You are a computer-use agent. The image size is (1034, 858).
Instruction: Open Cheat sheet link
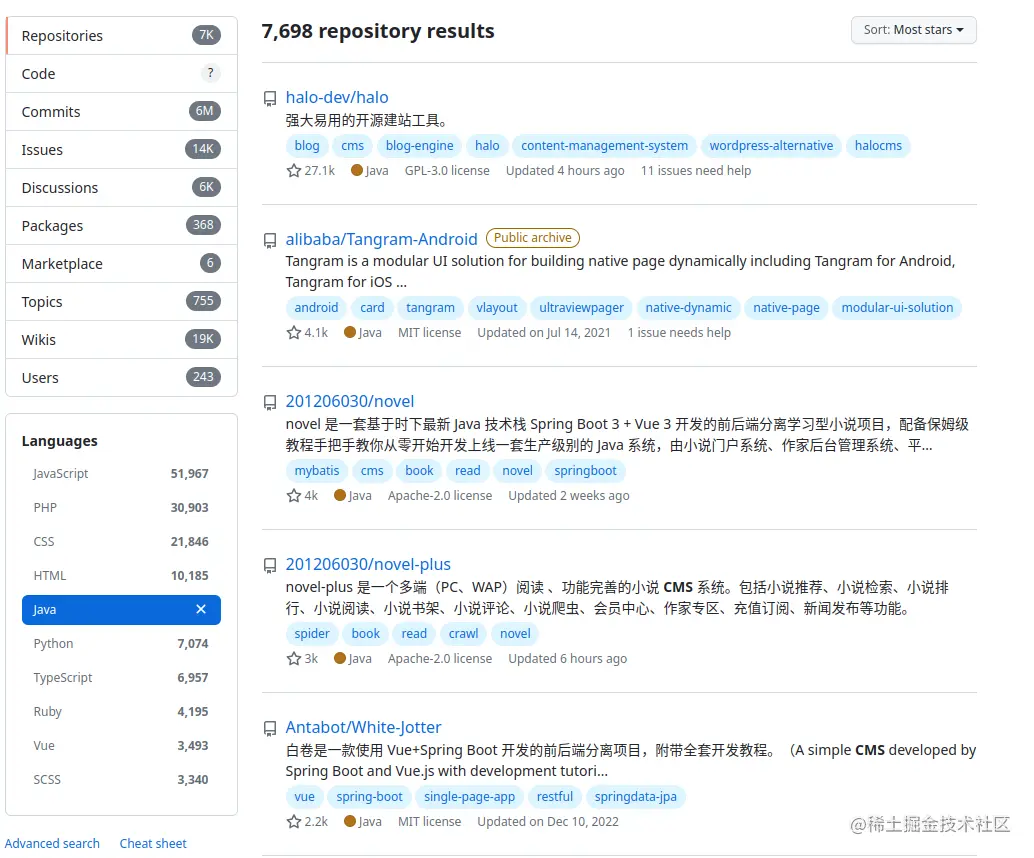pyautogui.click(x=153, y=843)
